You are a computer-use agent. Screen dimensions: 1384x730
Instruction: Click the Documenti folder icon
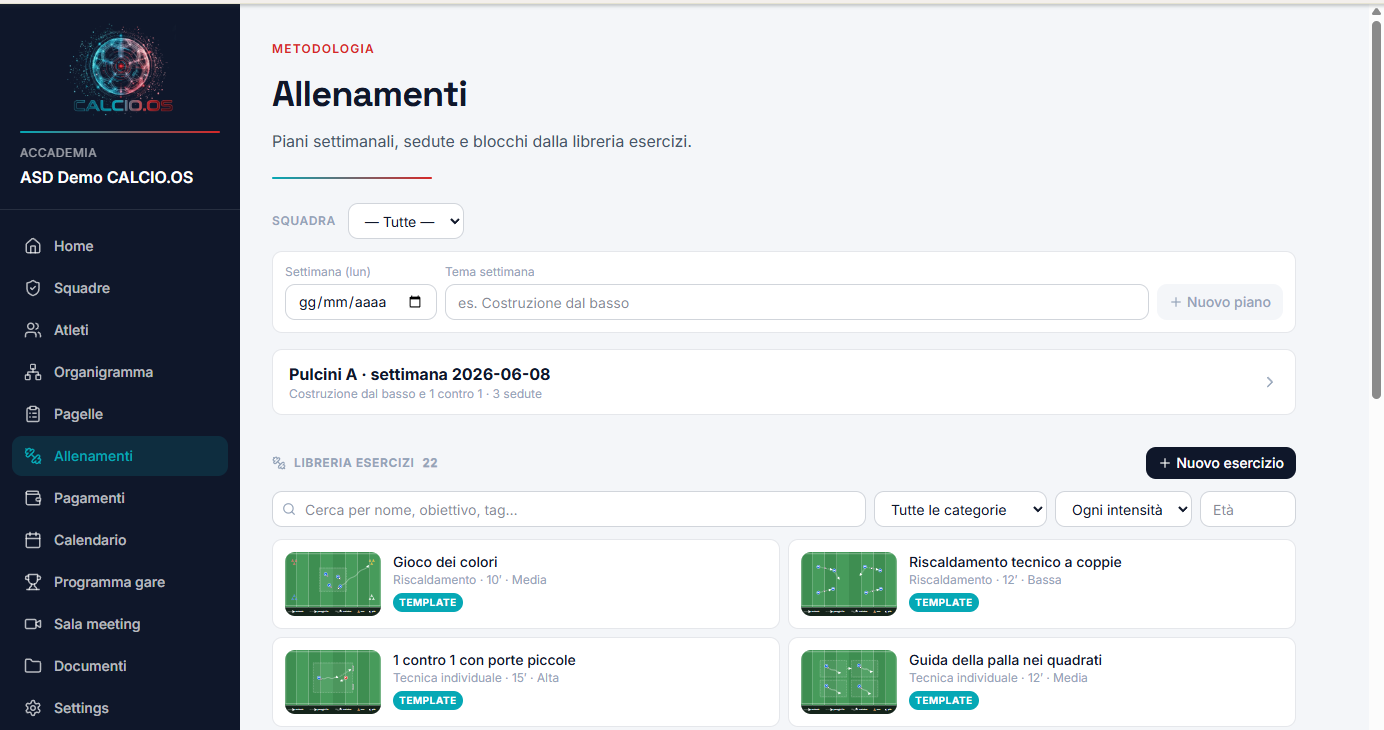[33, 666]
